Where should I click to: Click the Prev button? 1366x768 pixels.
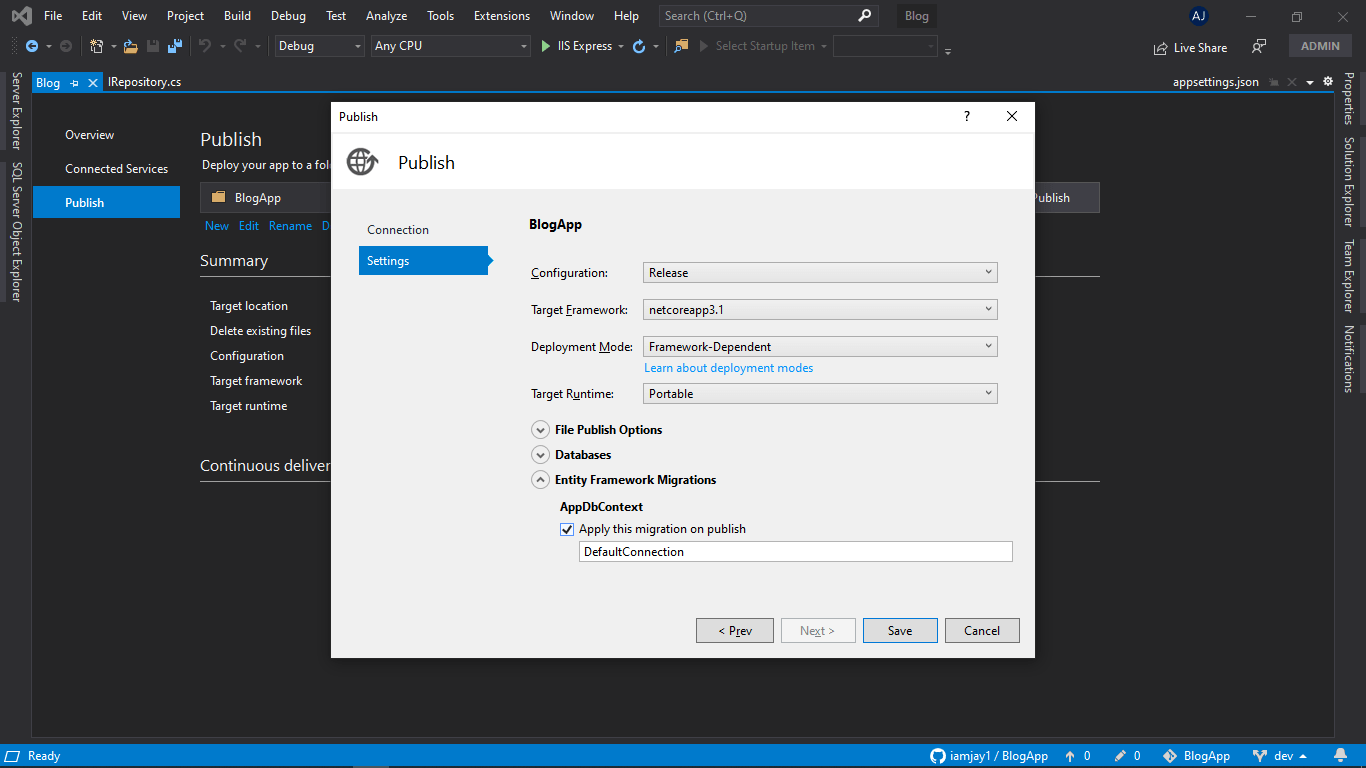[x=735, y=631]
